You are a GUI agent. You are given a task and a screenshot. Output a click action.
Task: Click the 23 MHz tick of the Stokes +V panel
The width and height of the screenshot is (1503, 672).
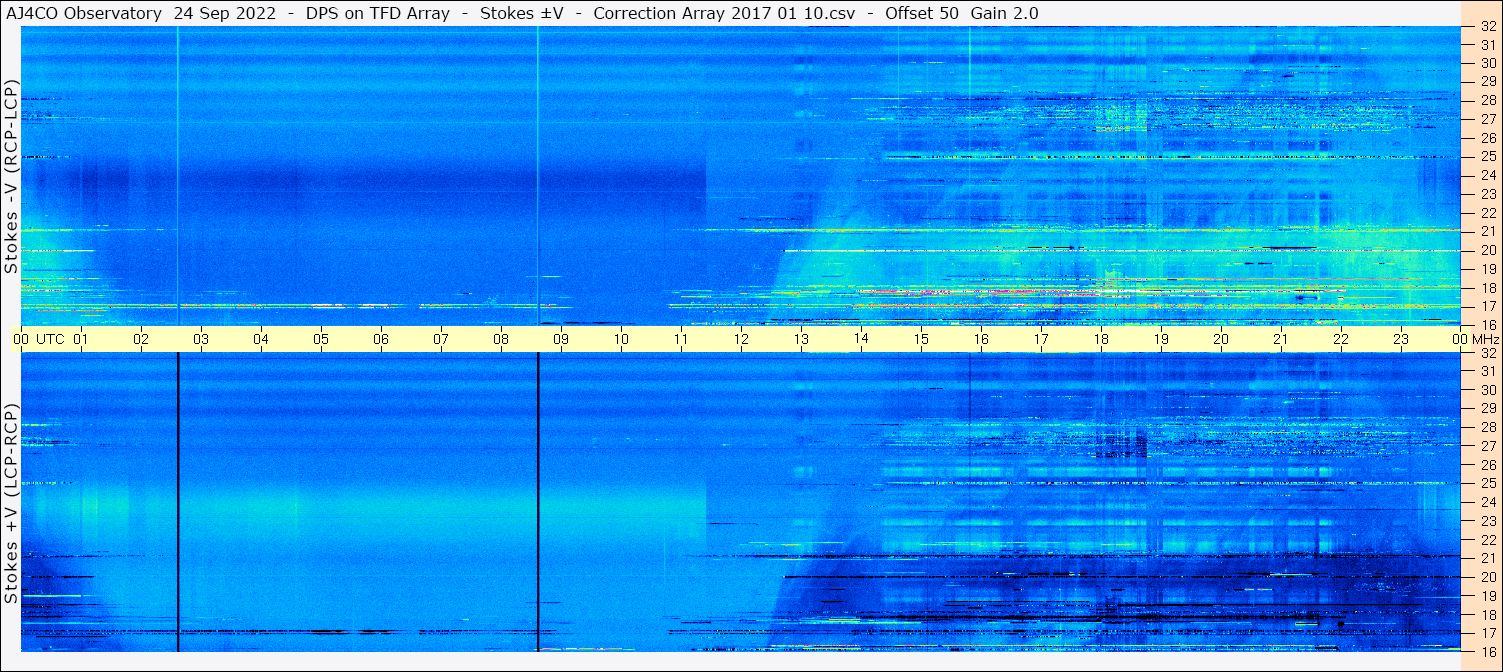tap(1488, 521)
